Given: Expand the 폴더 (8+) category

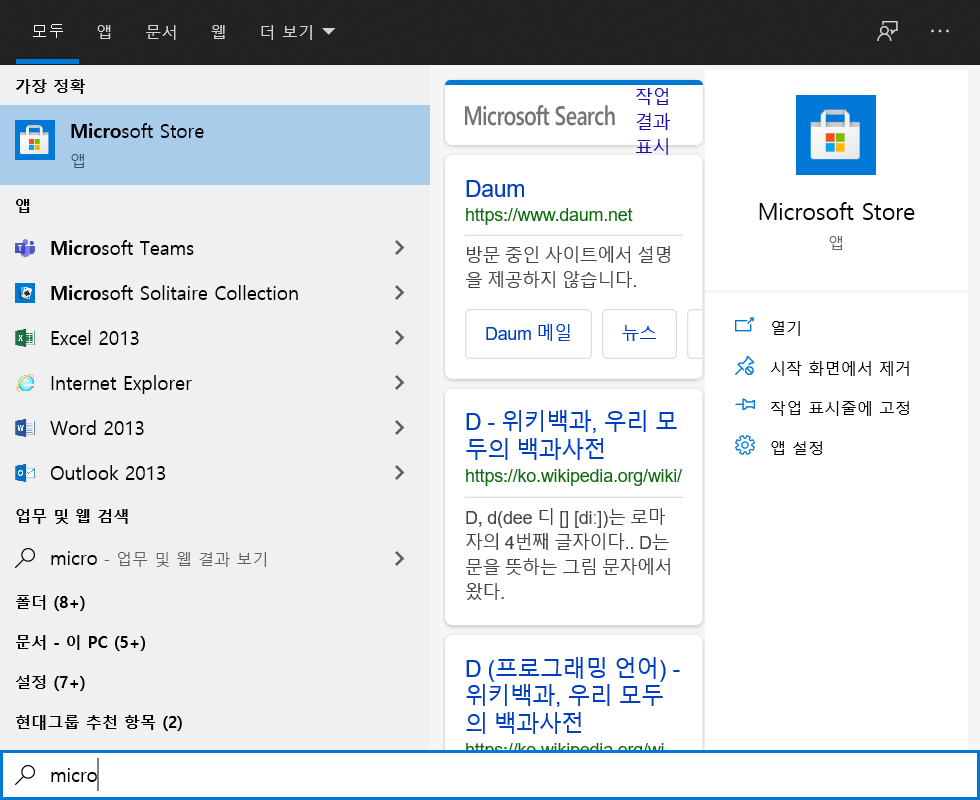Looking at the screenshot, I should 50,602.
